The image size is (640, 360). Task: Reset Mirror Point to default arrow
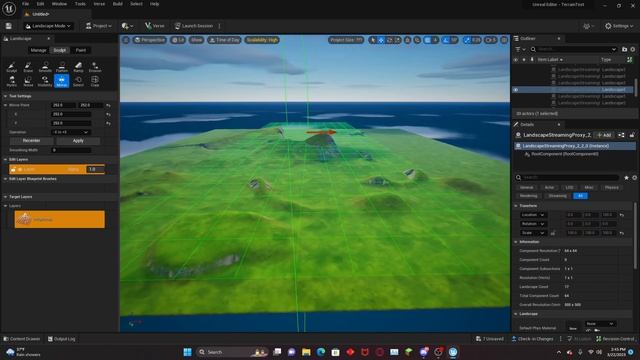108,105
